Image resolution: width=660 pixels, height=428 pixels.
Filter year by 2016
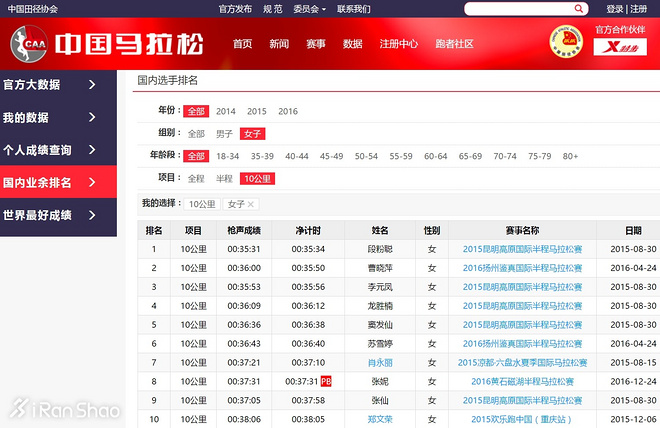pos(288,111)
